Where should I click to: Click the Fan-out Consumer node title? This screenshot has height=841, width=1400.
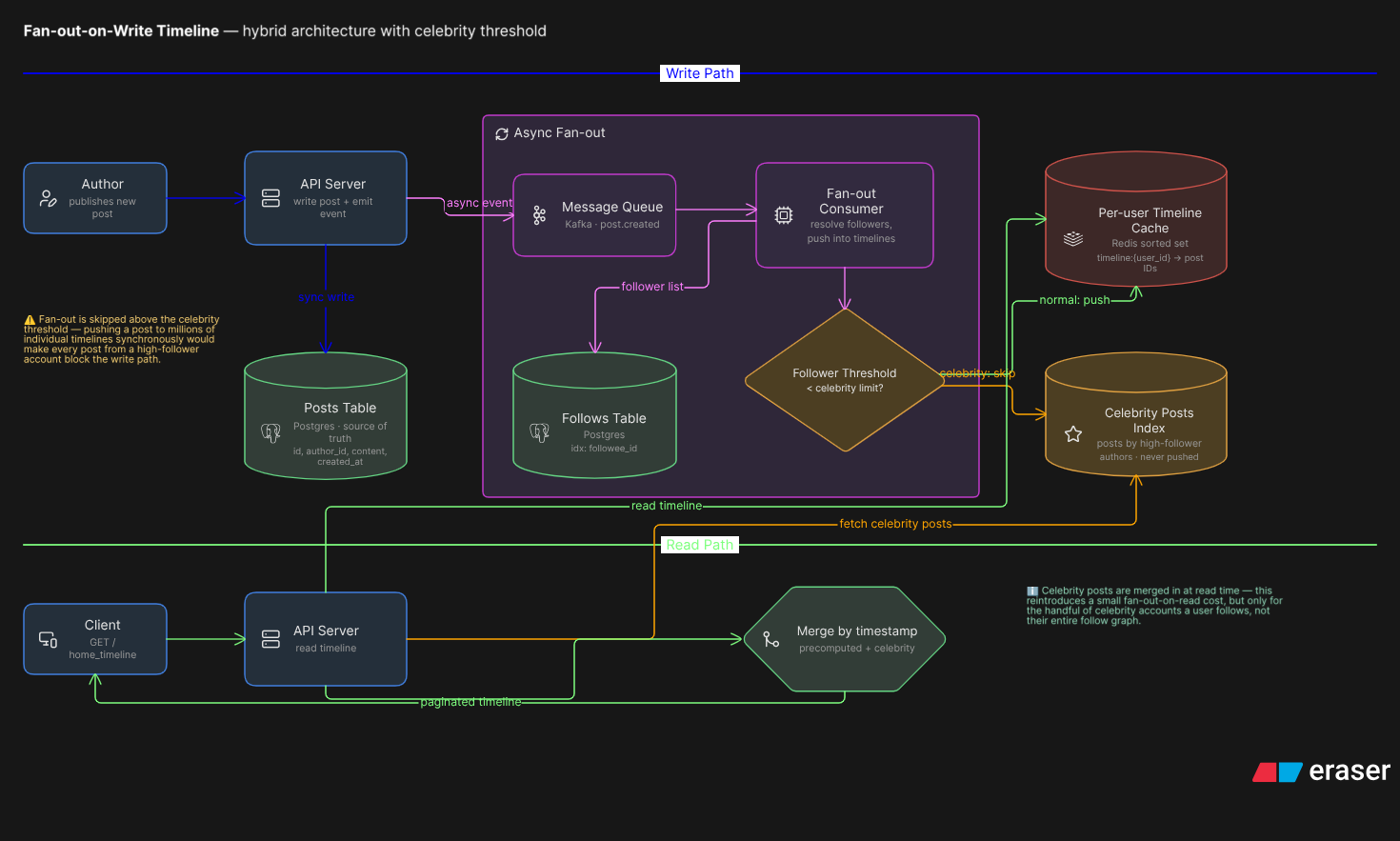851,201
